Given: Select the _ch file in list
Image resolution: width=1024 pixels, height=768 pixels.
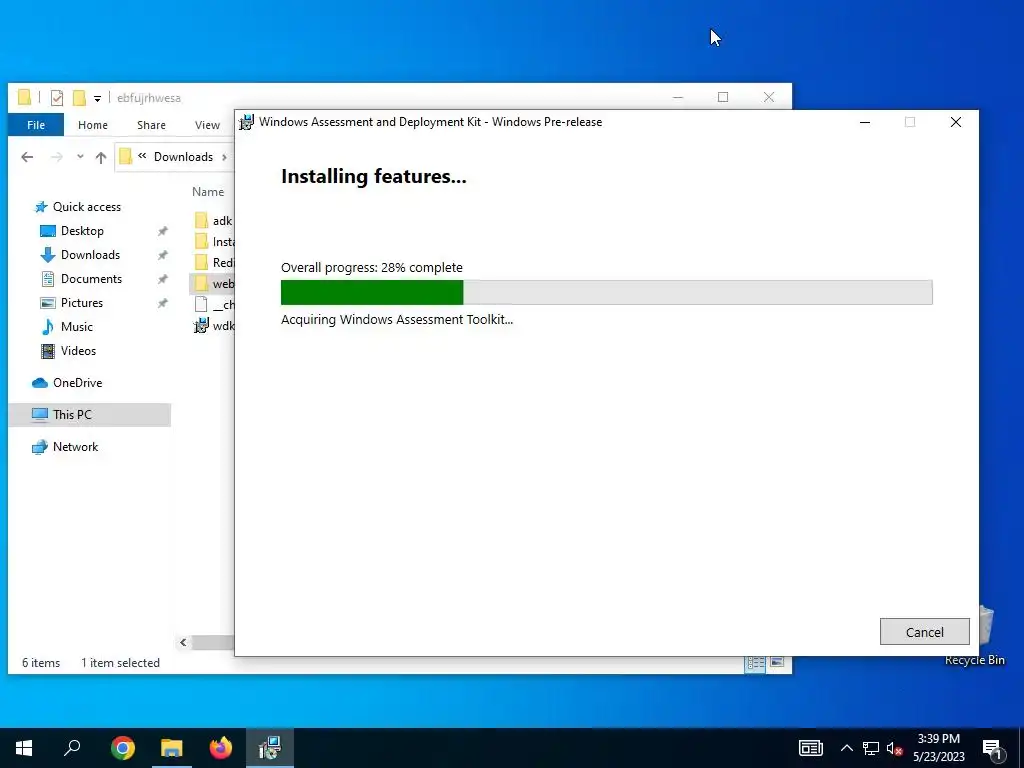Looking at the screenshot, I should (x=214, y=304).
